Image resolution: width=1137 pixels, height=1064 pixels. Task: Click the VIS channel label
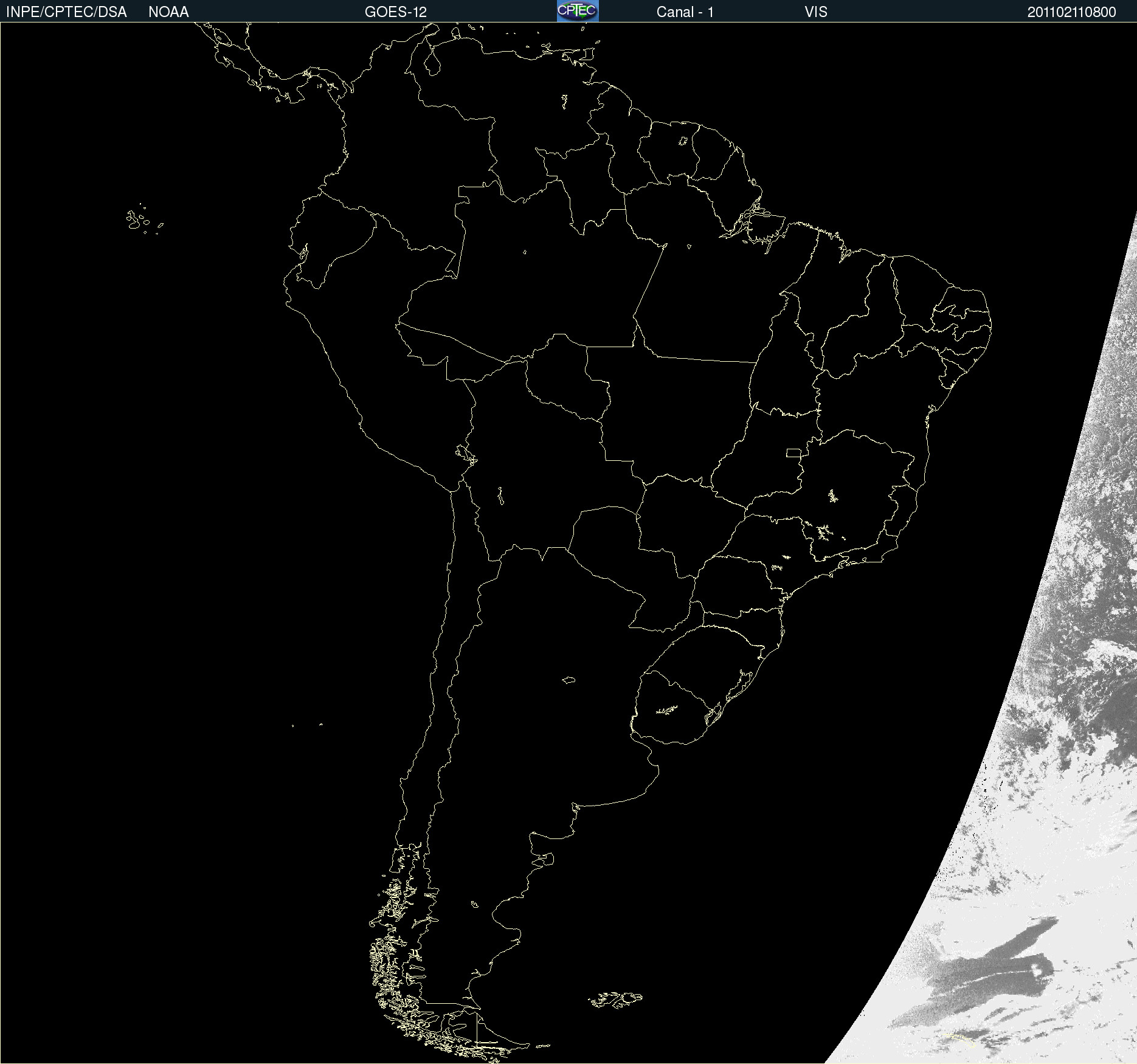click(816, 12)
